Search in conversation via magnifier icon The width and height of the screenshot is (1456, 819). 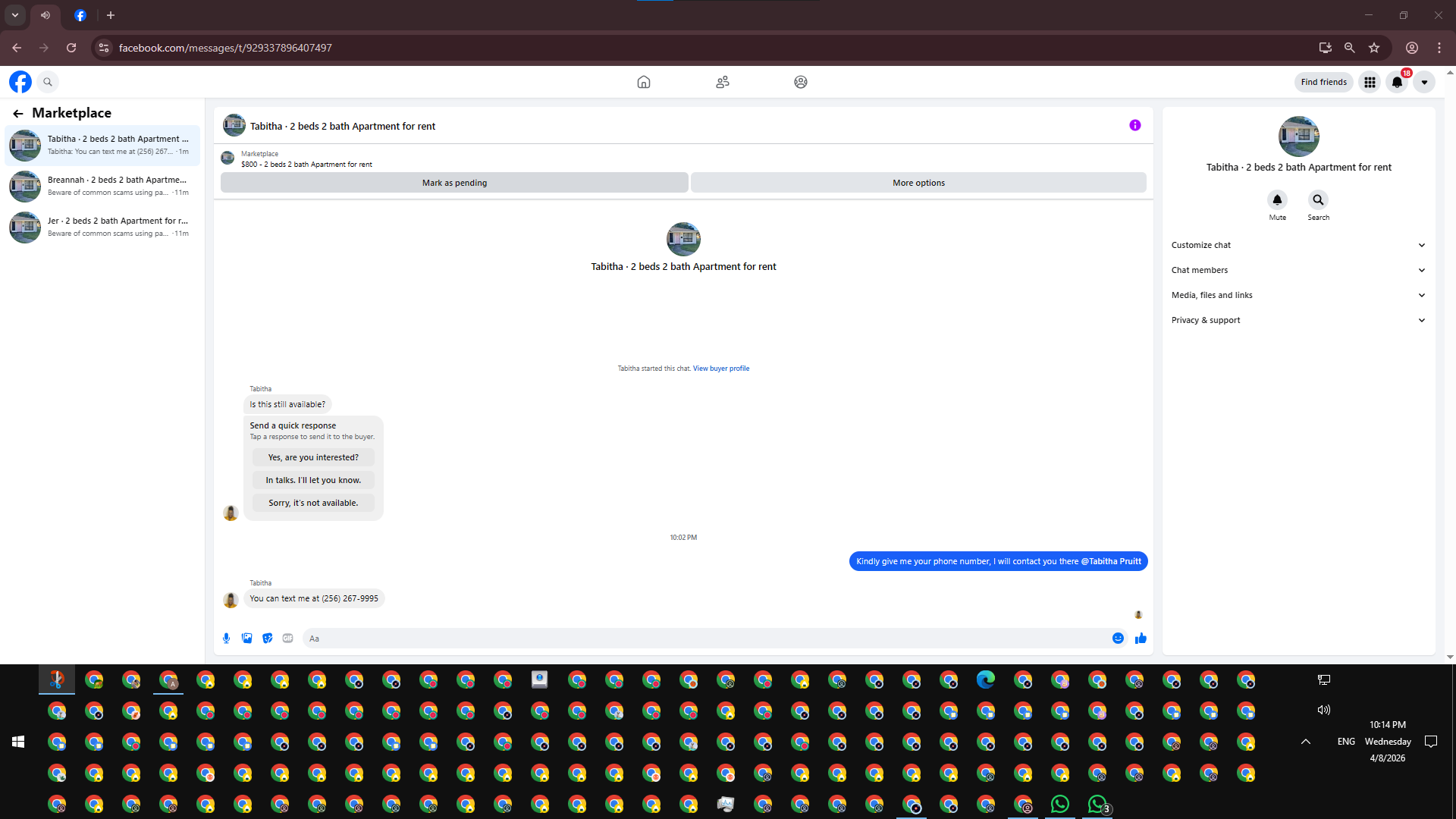coord(1318,200)
